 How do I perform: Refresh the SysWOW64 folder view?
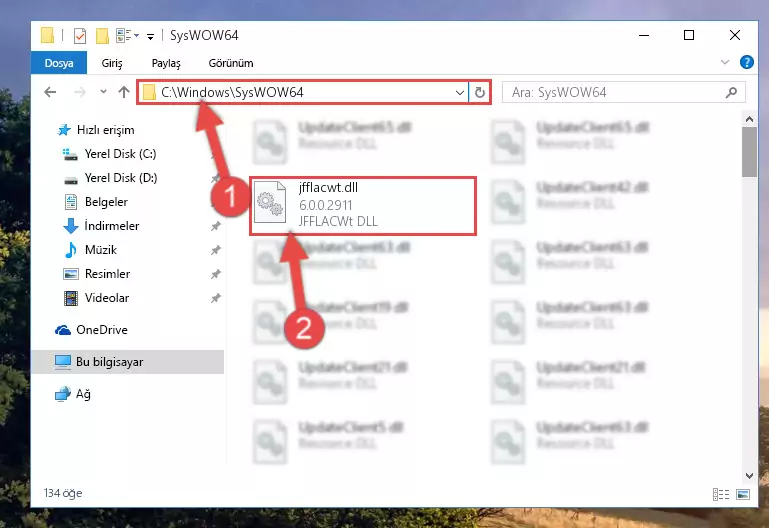click(480, 92)
